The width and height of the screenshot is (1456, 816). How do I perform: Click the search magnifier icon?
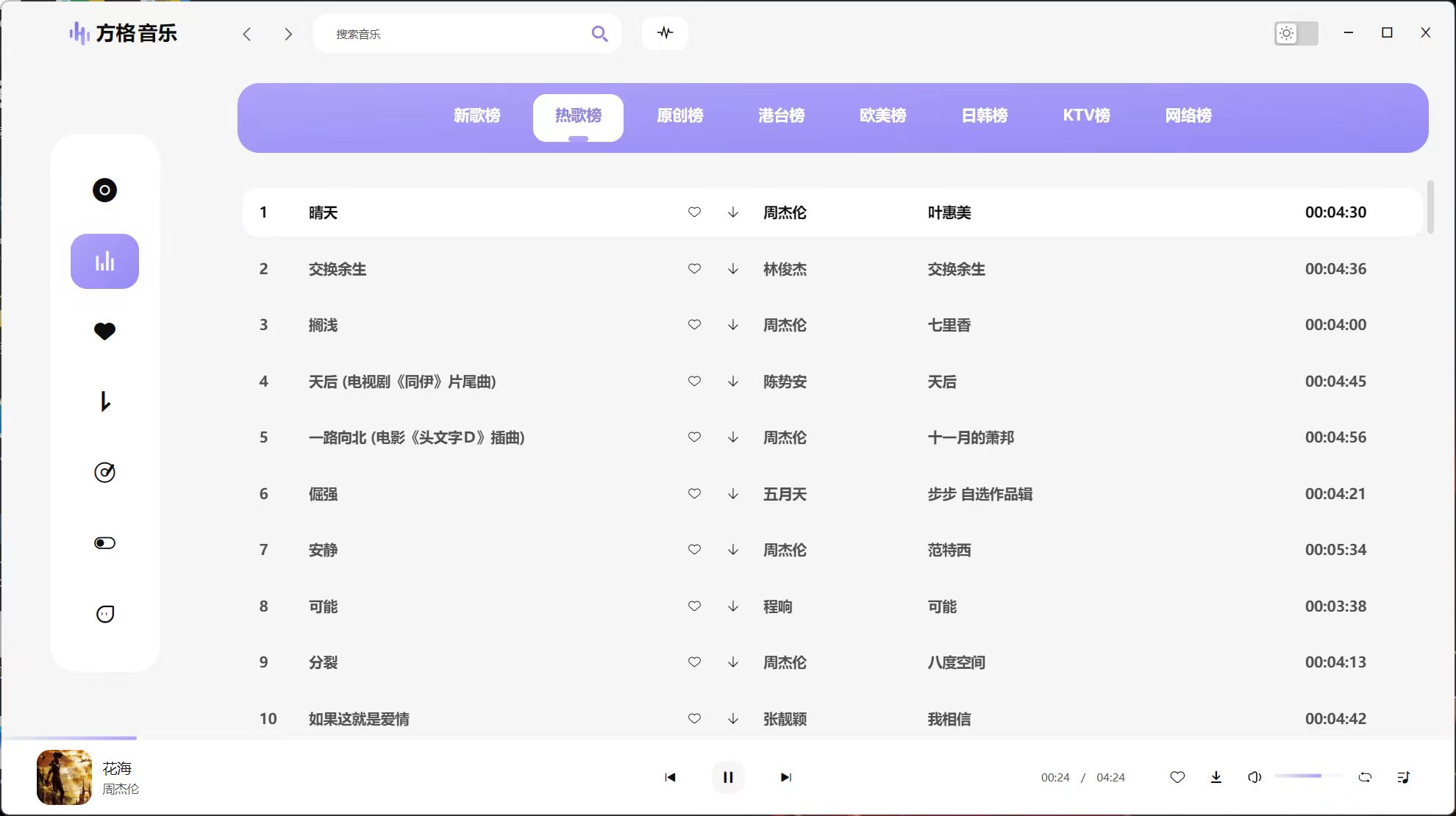tap(599, 34)
